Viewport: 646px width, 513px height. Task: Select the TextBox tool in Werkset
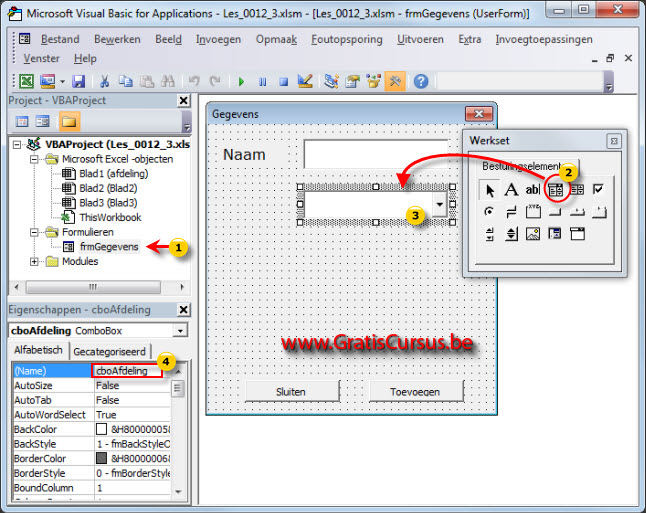(533, 190)
